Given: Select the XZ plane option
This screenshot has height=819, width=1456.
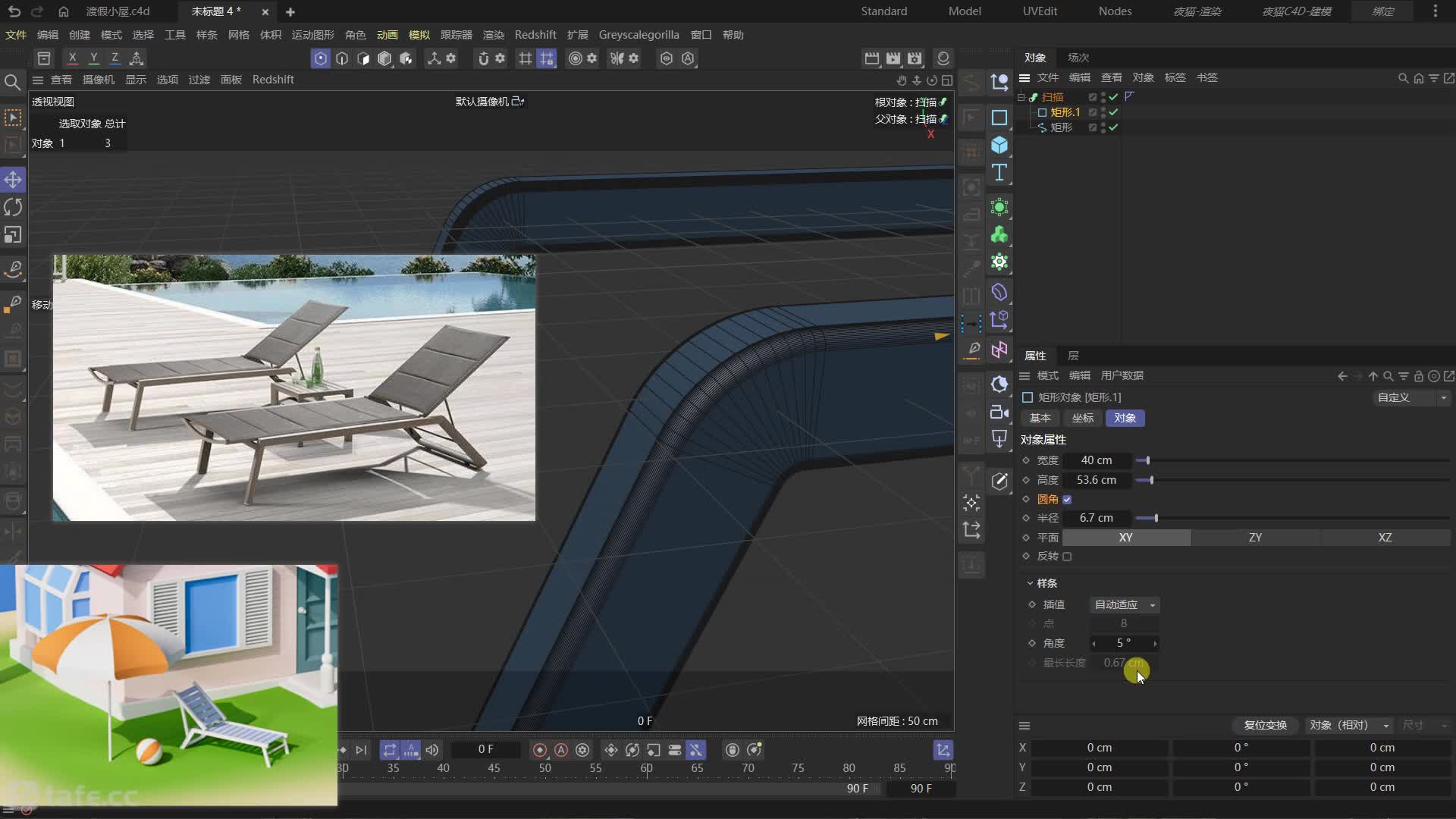Looking at the screenshot, I should [1385, 538].
